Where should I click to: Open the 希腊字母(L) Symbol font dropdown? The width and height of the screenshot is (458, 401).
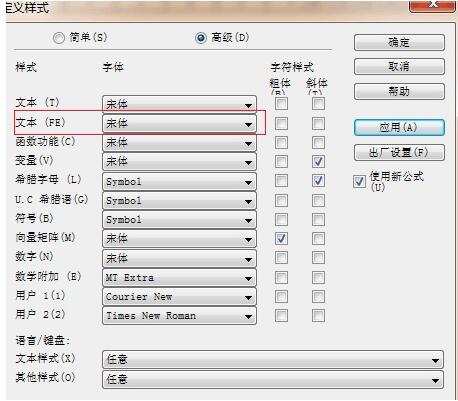coord(179,182)
